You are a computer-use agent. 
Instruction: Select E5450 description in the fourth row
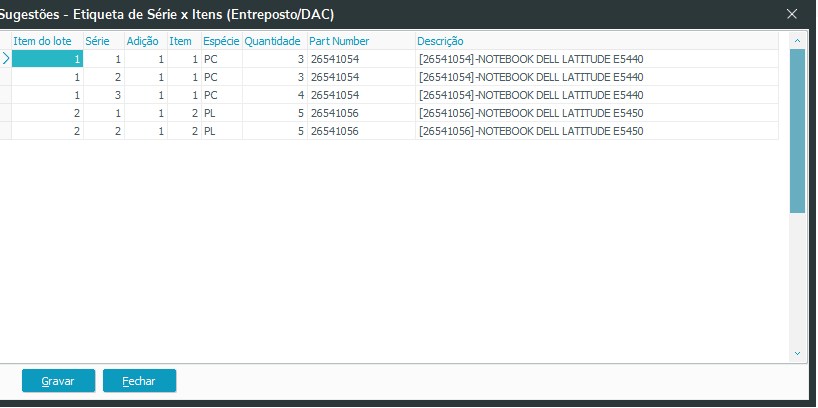(x=597, y=113)
